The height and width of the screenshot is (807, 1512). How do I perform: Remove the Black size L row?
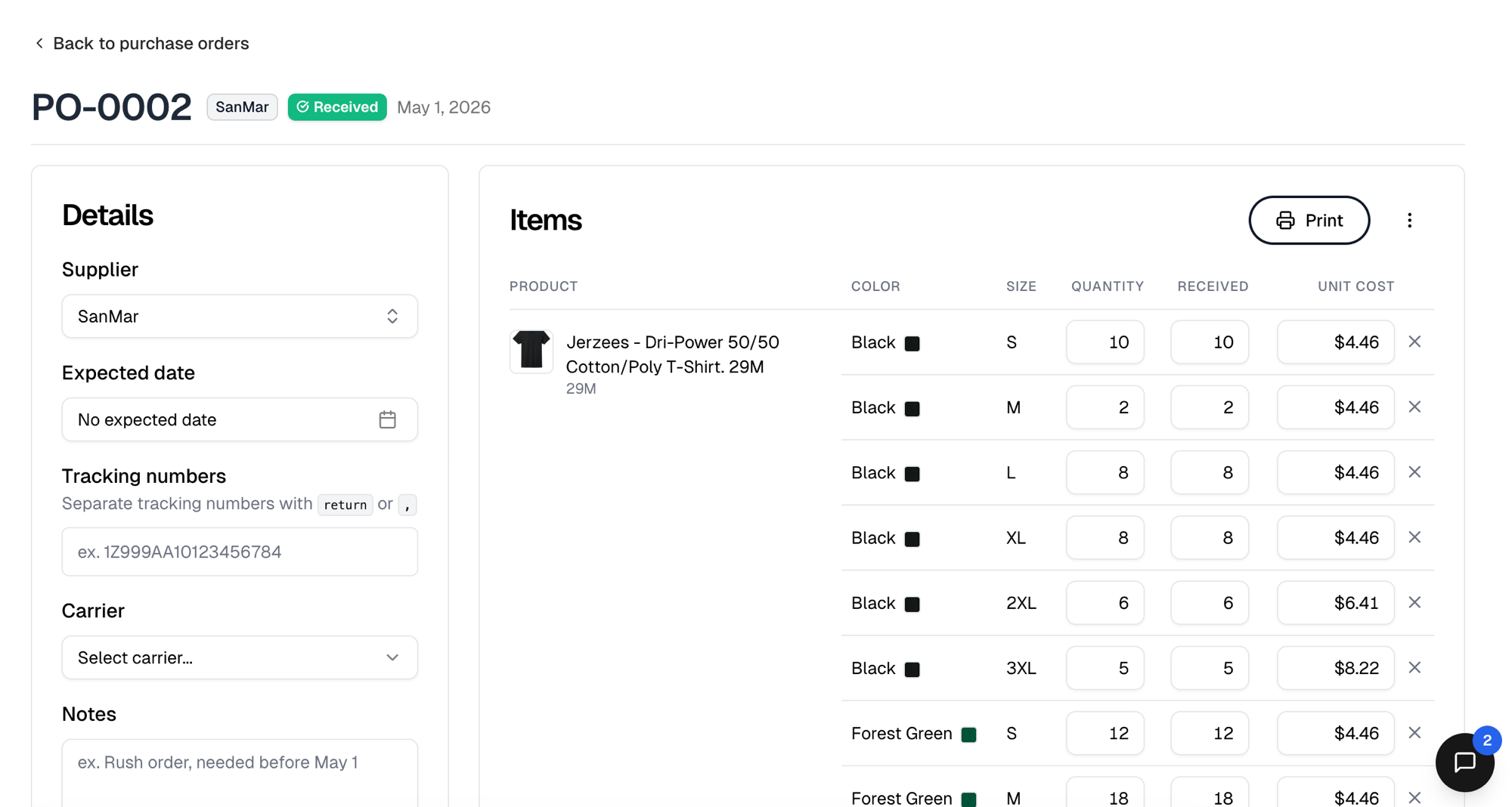pyautogui.click(x=1414, y=472)
